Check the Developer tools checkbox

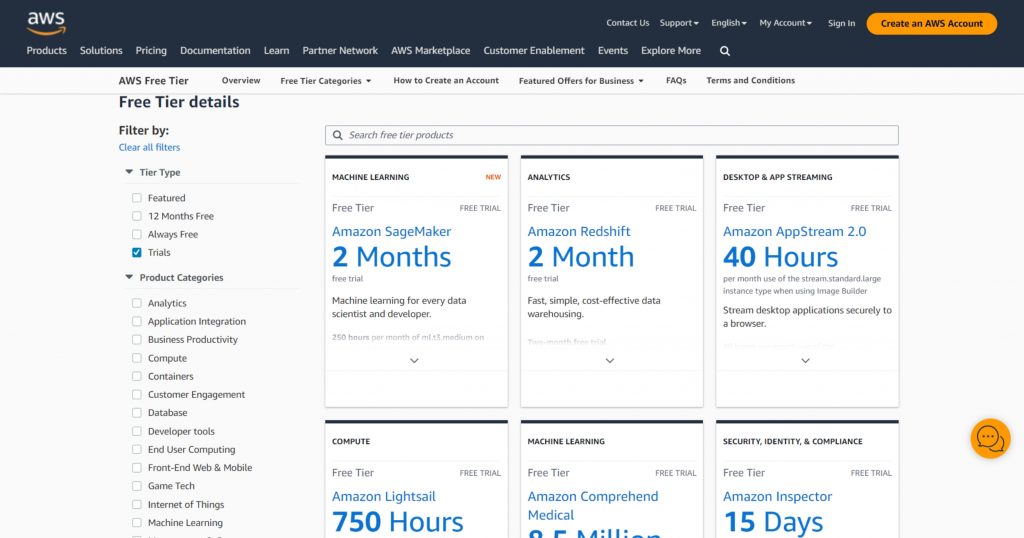click(136, 431)
